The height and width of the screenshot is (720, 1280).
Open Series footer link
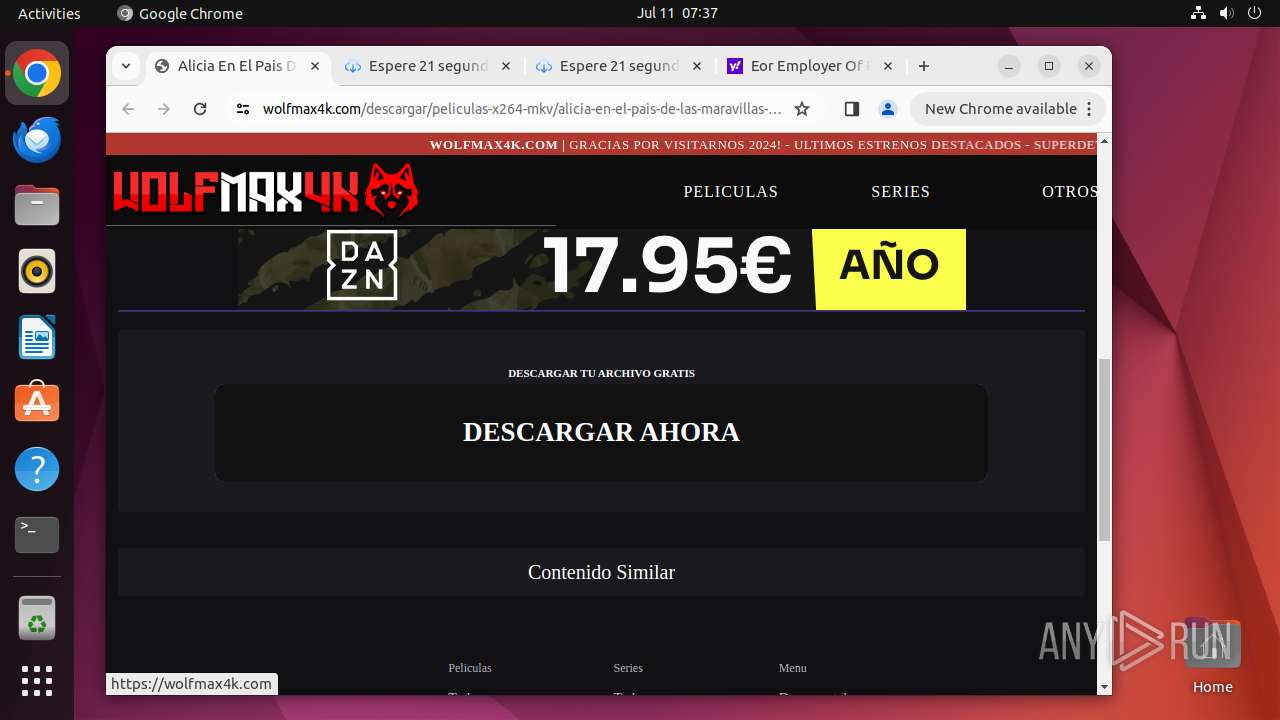[628, 668]
